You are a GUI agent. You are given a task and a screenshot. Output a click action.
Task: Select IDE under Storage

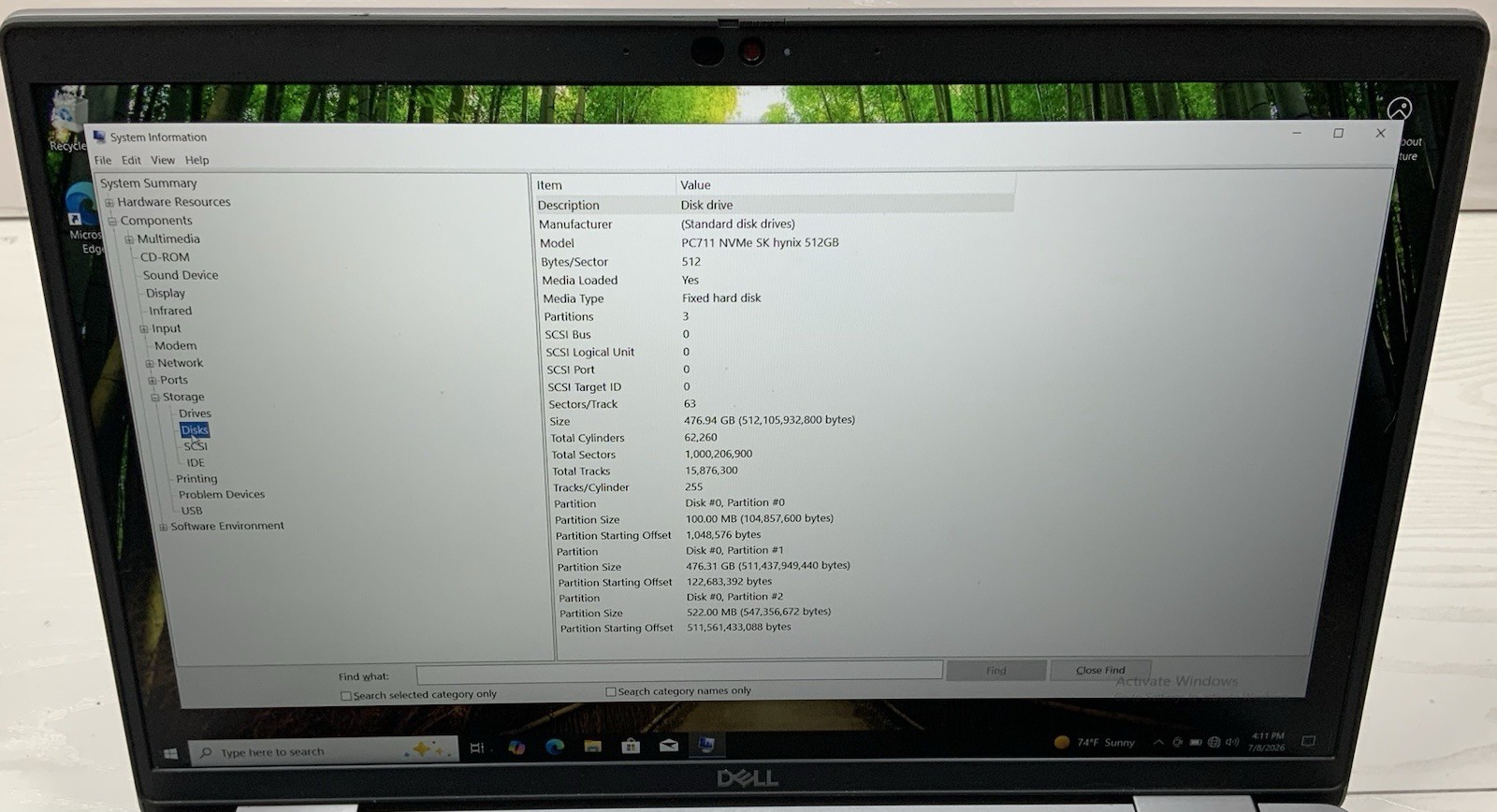point(196,463)
